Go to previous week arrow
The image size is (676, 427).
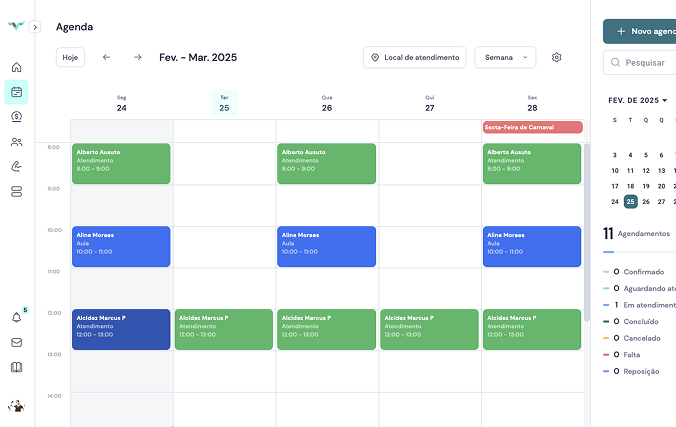(107, 58)
